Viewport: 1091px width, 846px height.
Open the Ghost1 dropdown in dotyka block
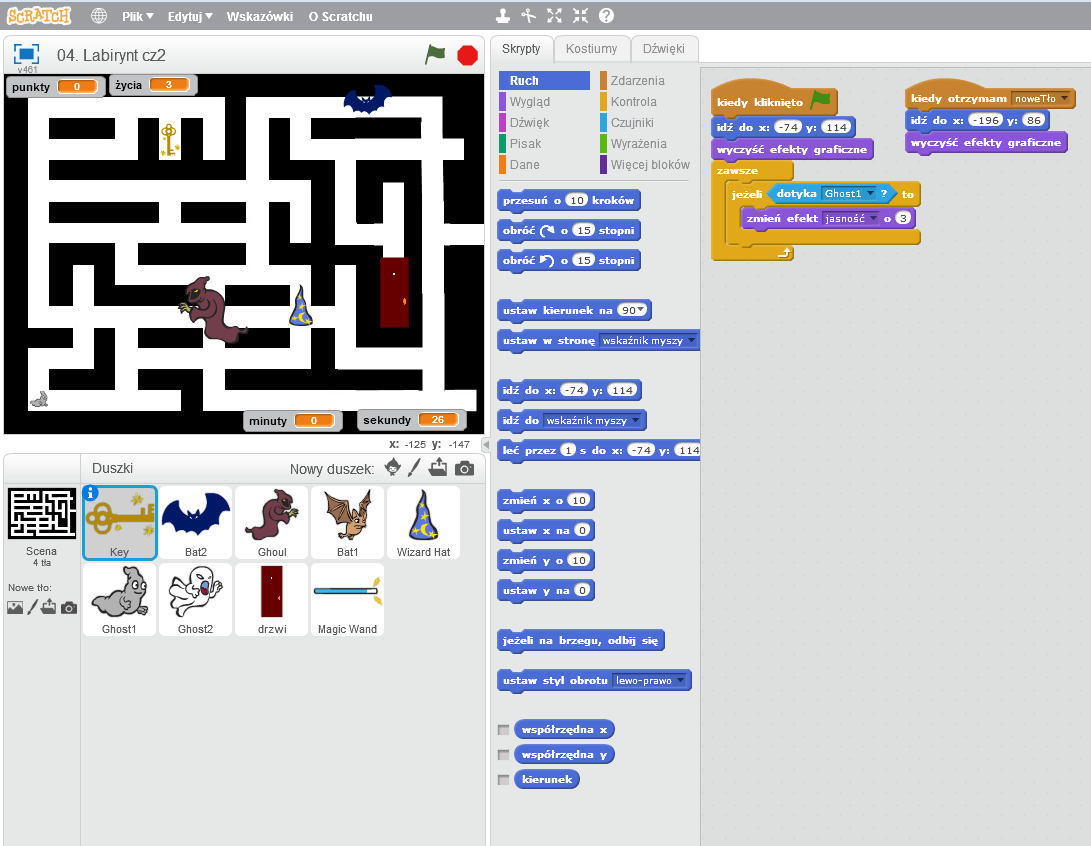(870, 193)
